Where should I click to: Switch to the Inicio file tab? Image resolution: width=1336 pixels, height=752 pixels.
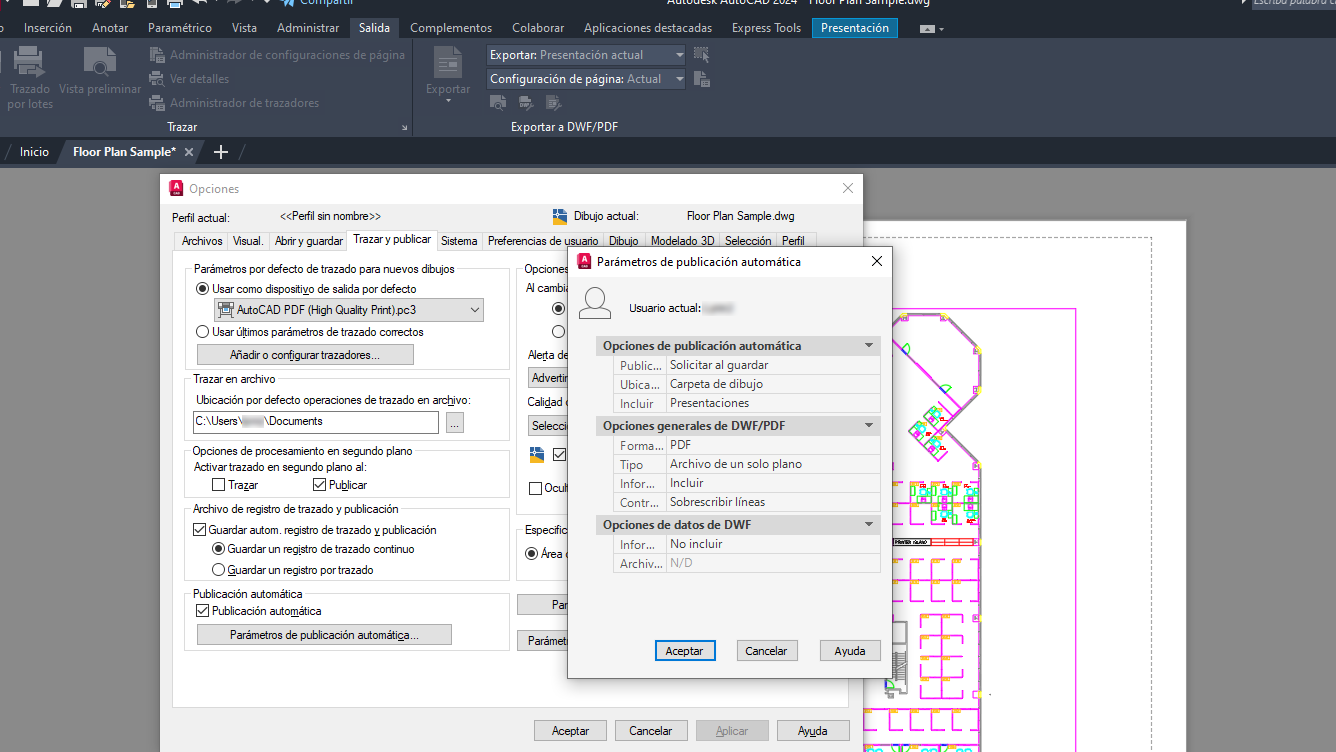pos(34,152)
